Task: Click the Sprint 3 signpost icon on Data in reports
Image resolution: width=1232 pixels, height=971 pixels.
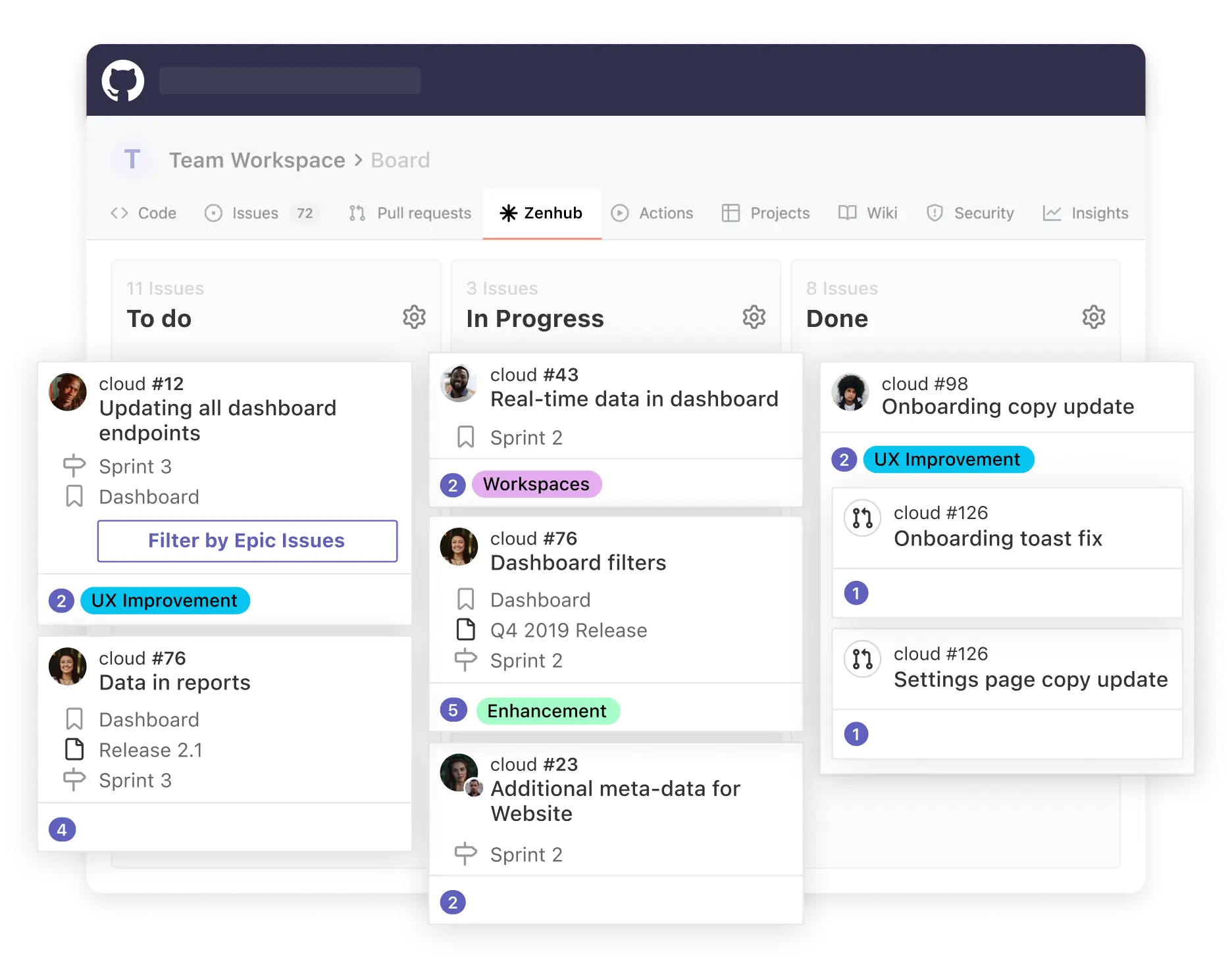Action: (x=74, y=780)
